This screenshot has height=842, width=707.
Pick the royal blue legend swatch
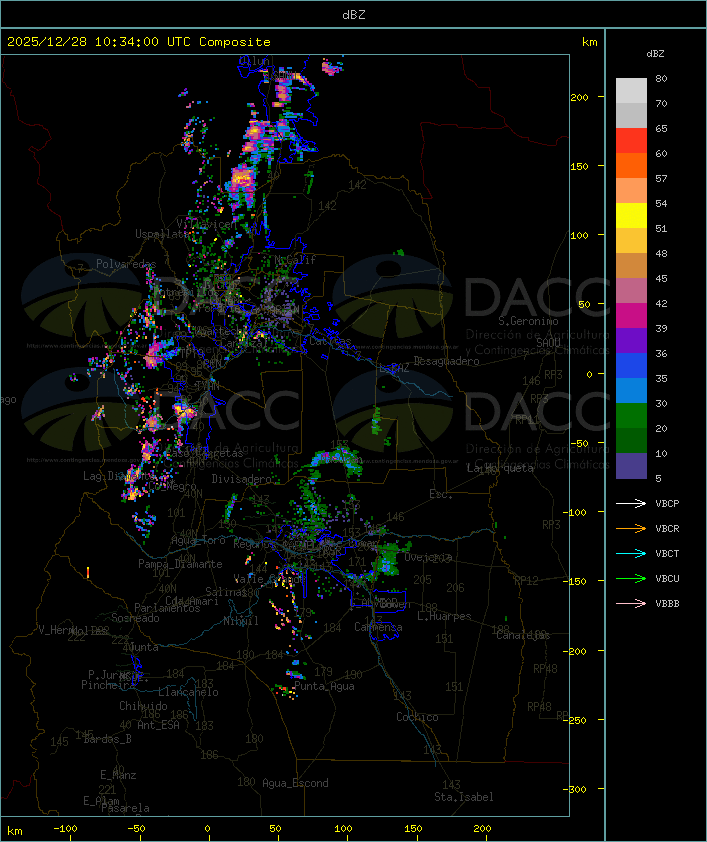point(631,365)
